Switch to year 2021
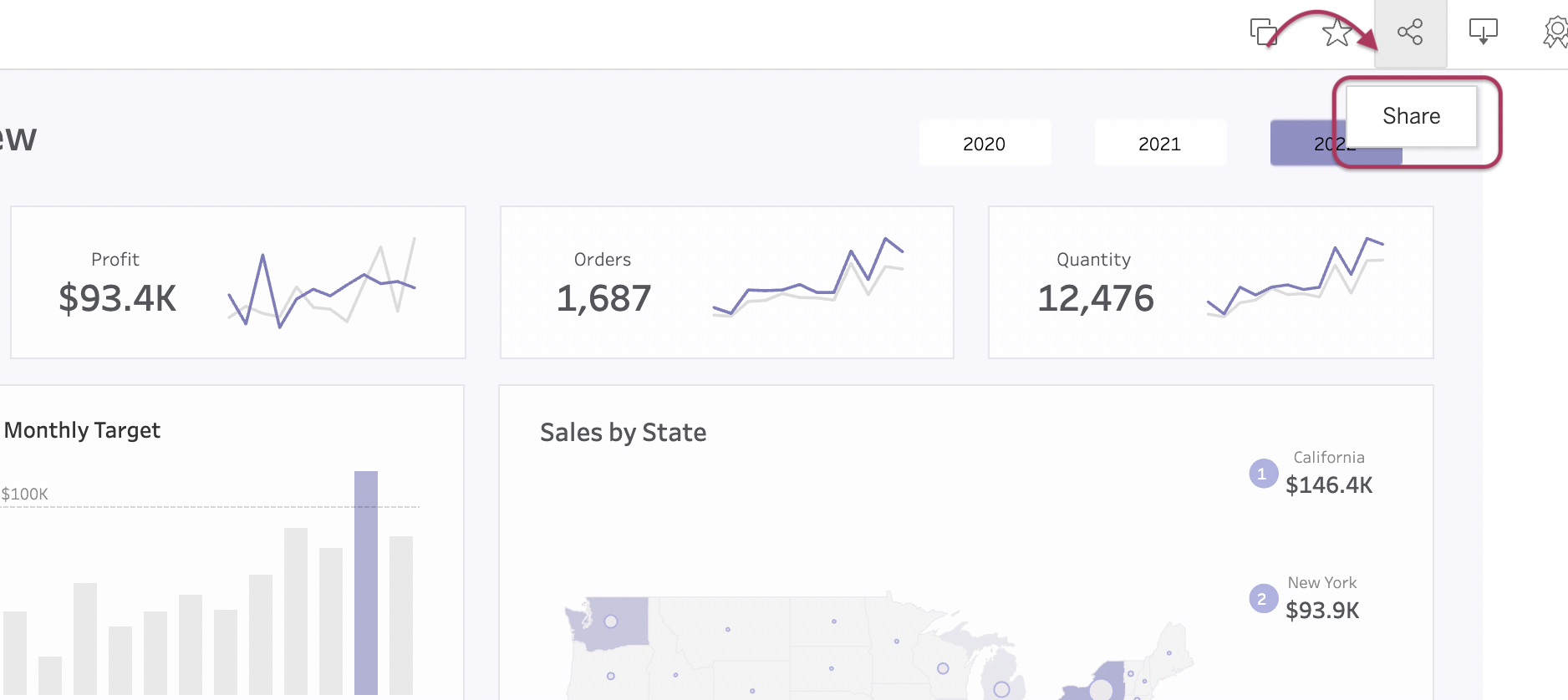This screenshot has height=700, width=1568. [x=1160, y=144]
